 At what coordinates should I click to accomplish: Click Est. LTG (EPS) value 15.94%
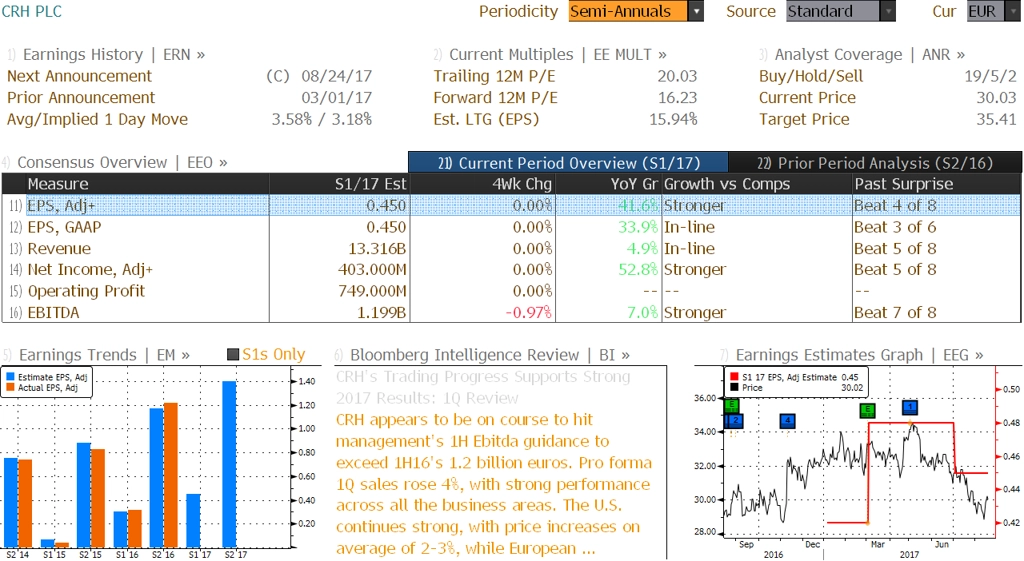coord(673,120)
